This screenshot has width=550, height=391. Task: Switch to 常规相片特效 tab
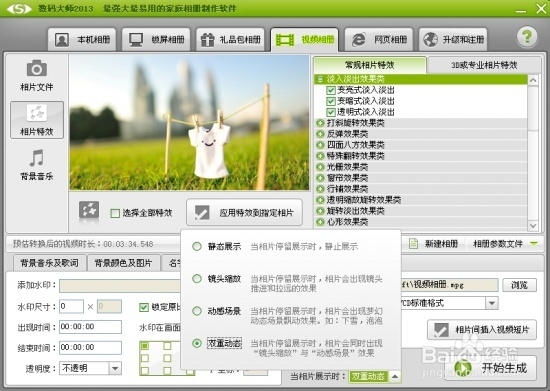[370, 65]
